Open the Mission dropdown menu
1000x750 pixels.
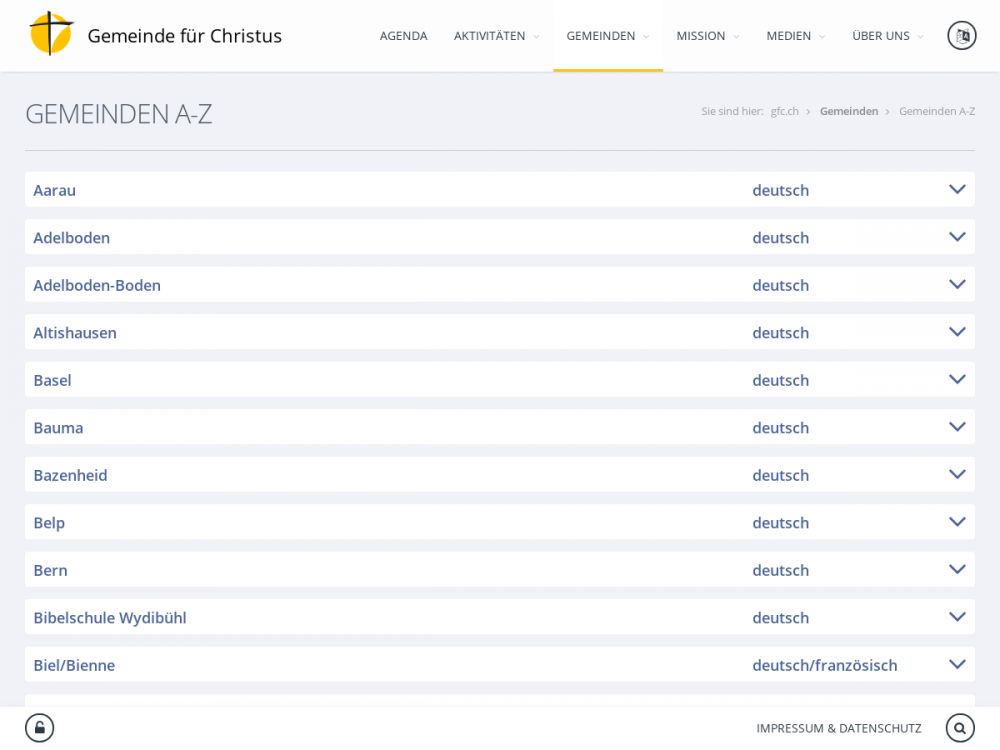(707, 36)
